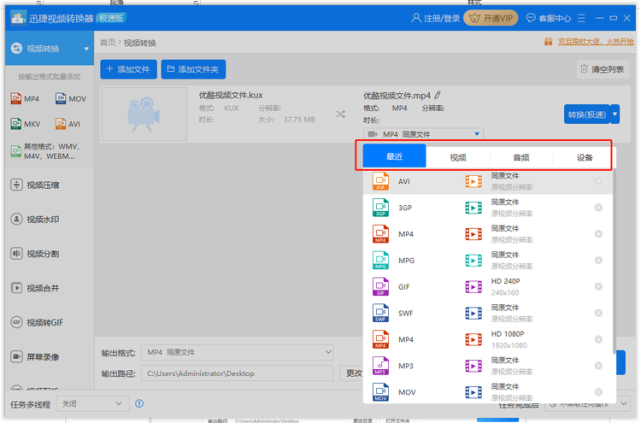This screenshot has width=641, height=423.
Task: Click 添加文件夹 button
Action: 193,69
